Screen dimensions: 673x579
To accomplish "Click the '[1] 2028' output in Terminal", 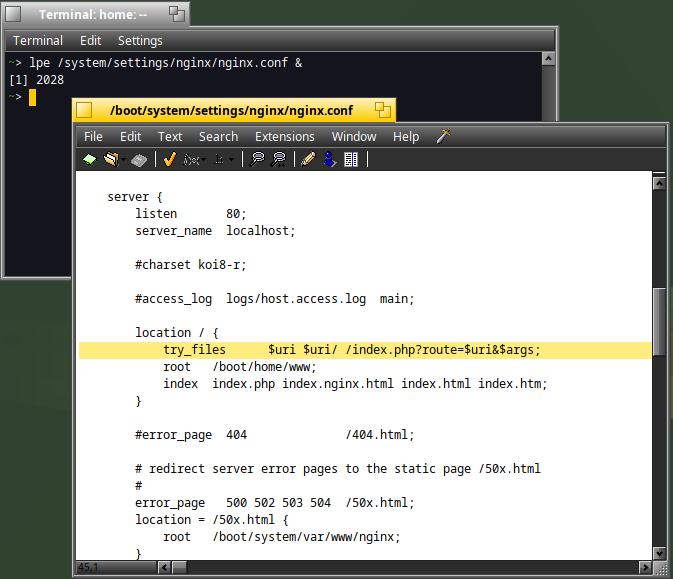I will click(x=36, y=80).
